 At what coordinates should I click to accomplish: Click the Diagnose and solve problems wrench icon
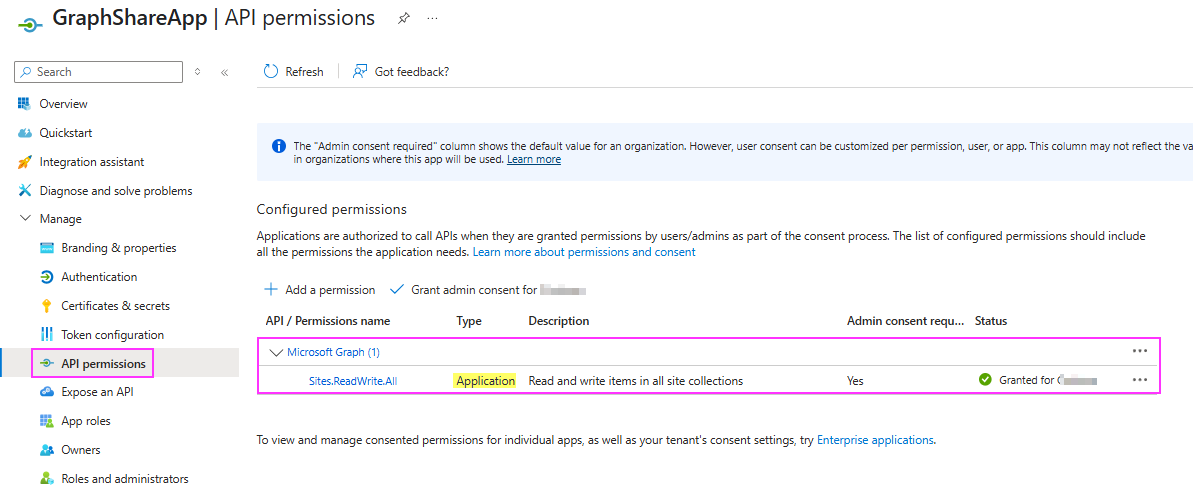coord(24,190)
